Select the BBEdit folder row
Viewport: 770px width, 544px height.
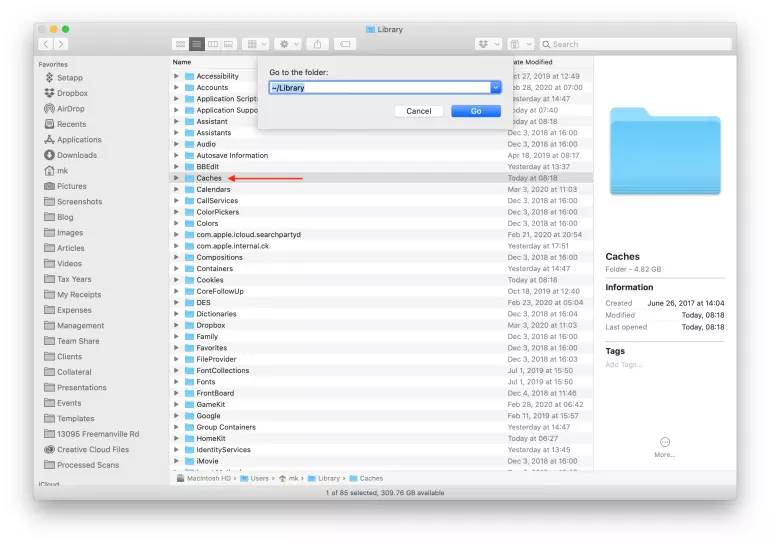pos(381,166)
